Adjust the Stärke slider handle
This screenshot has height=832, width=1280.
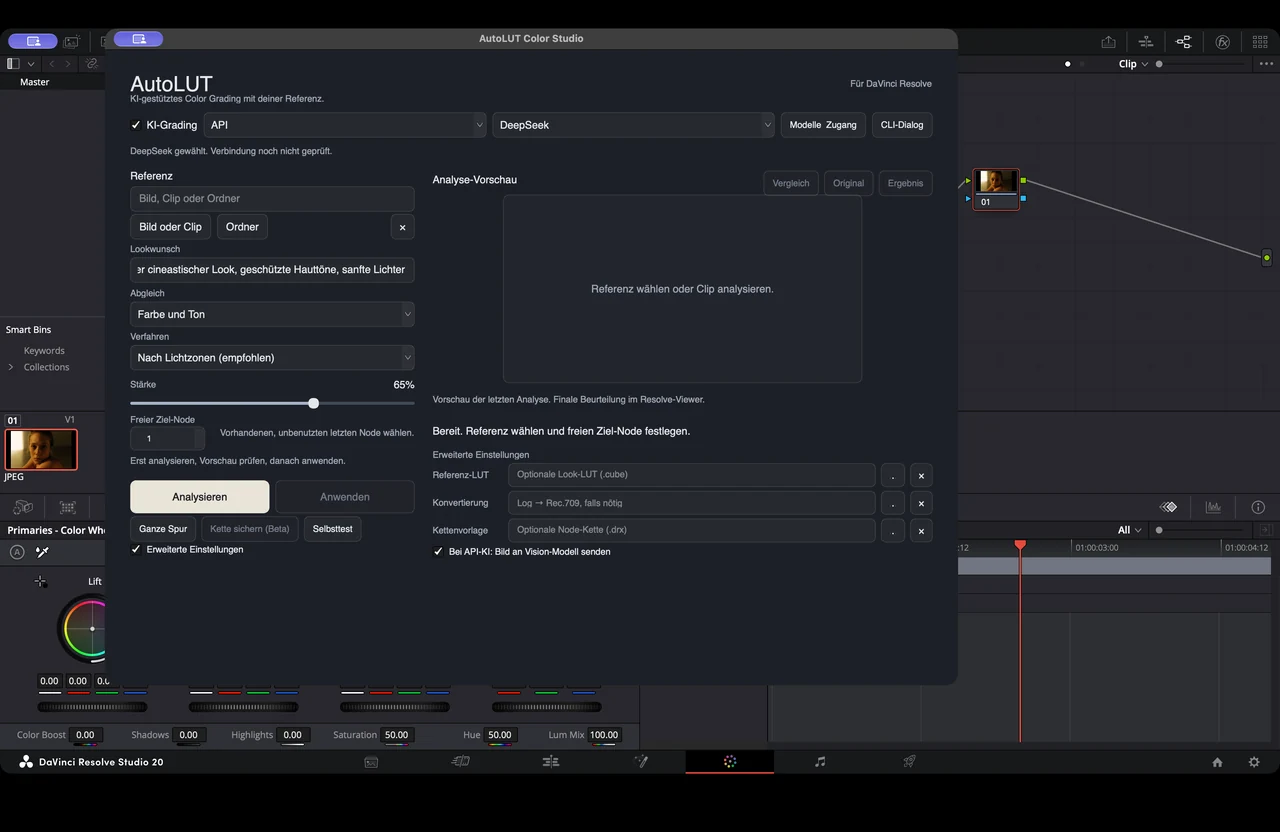(x=314, y=403)
